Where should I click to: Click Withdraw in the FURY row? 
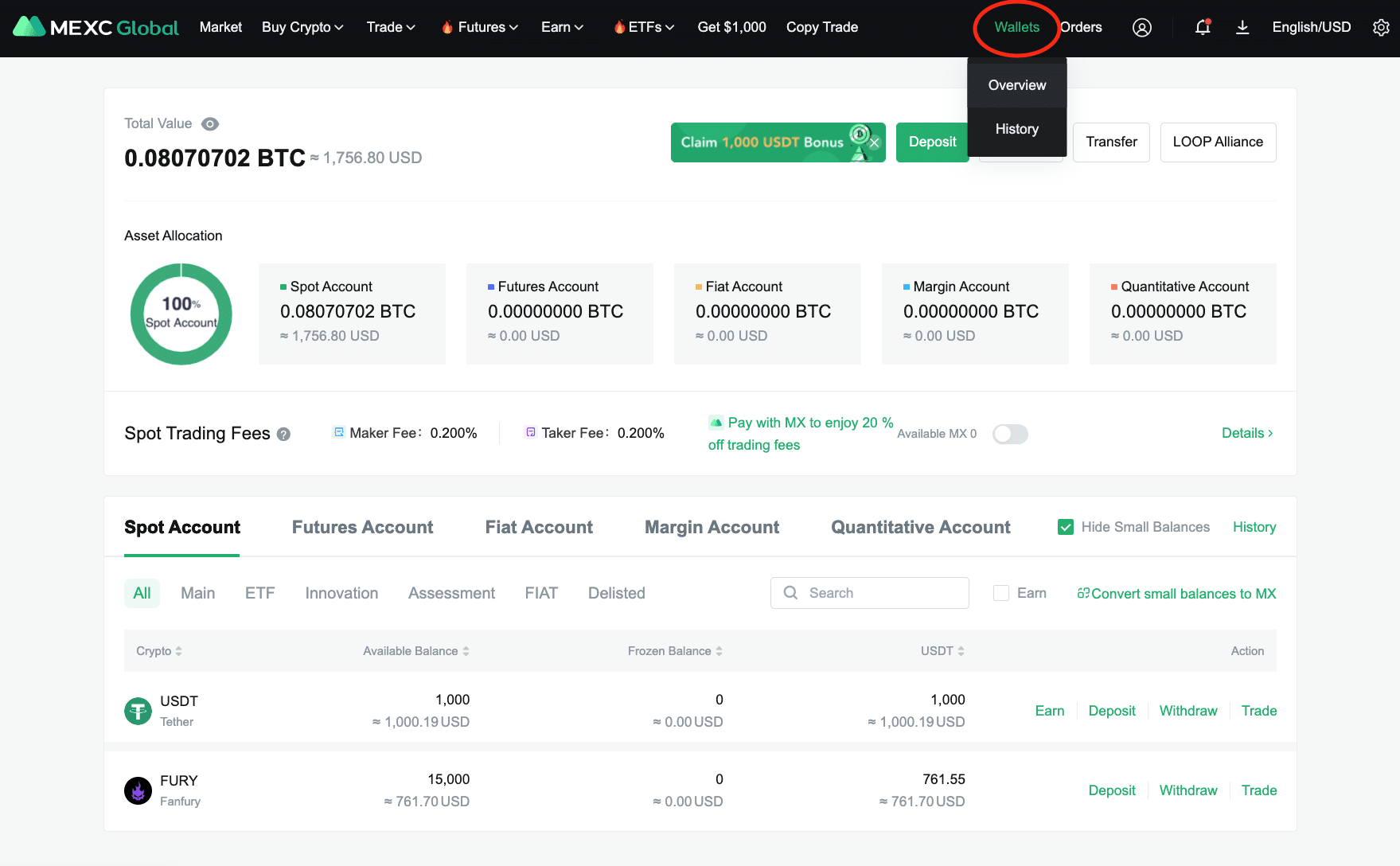point(1188,790)
